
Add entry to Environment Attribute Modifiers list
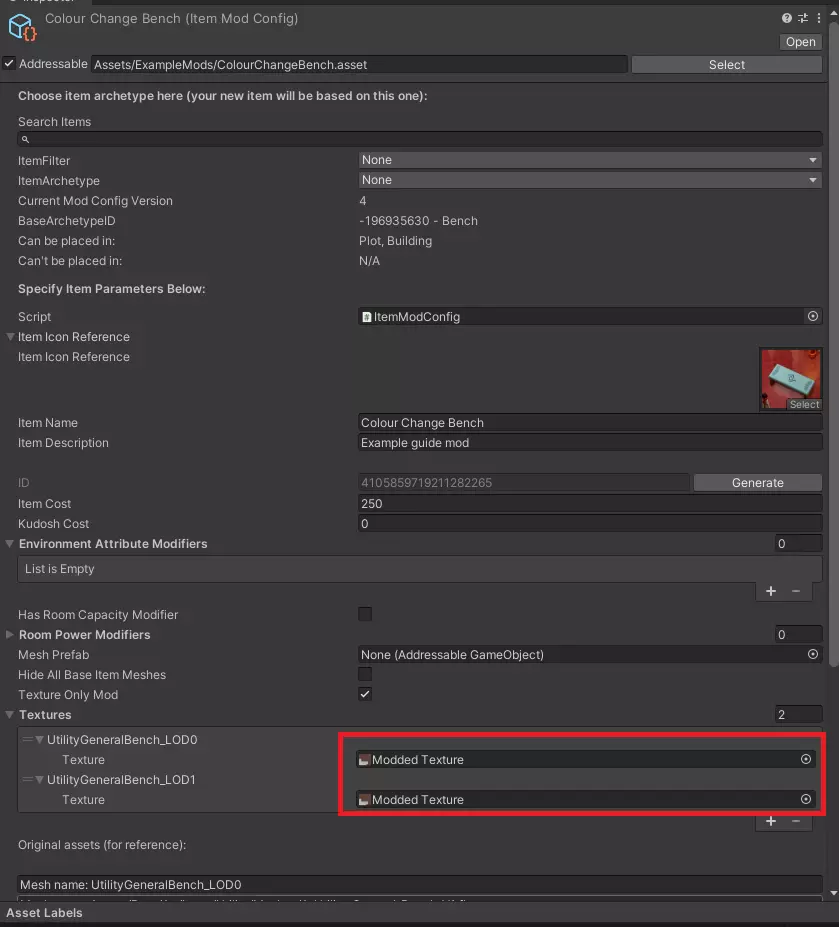pos(771,591)
